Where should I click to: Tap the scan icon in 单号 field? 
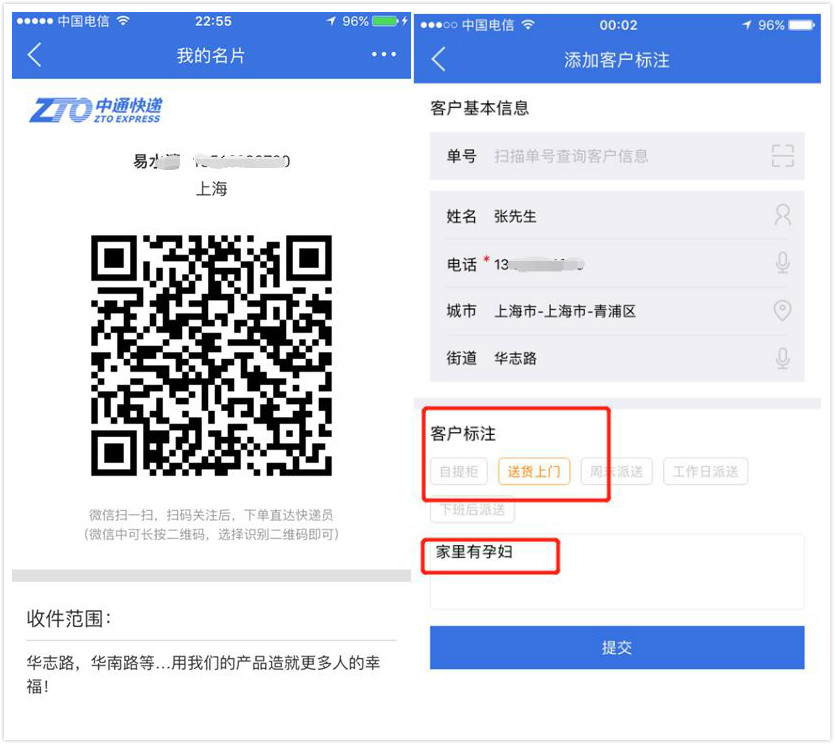[782, 156]
